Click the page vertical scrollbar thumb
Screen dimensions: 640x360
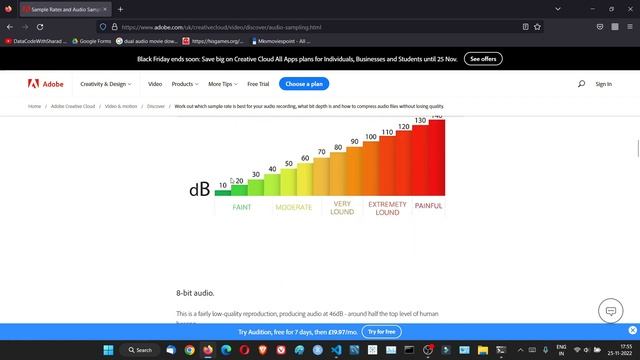click(x=638, y=148)
